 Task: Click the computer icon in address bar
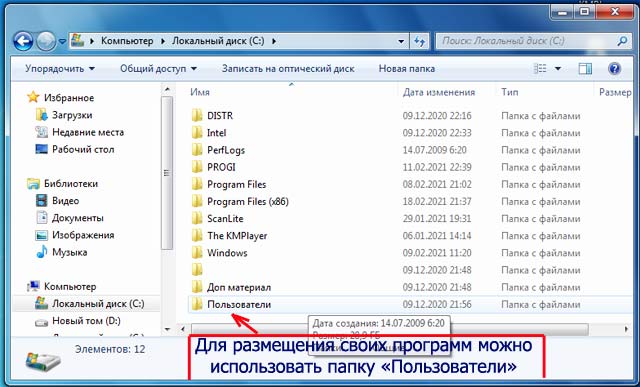tap(78, 40)
